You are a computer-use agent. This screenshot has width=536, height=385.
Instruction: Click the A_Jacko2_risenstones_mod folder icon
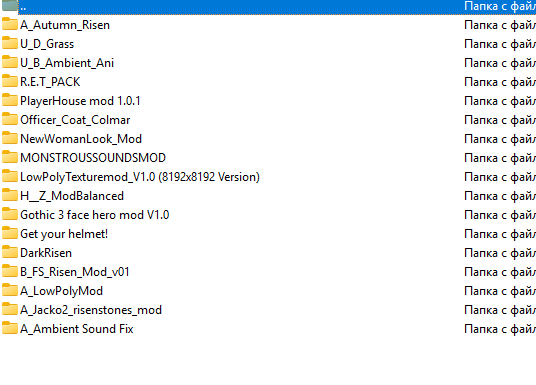click(x=10, y=309)
